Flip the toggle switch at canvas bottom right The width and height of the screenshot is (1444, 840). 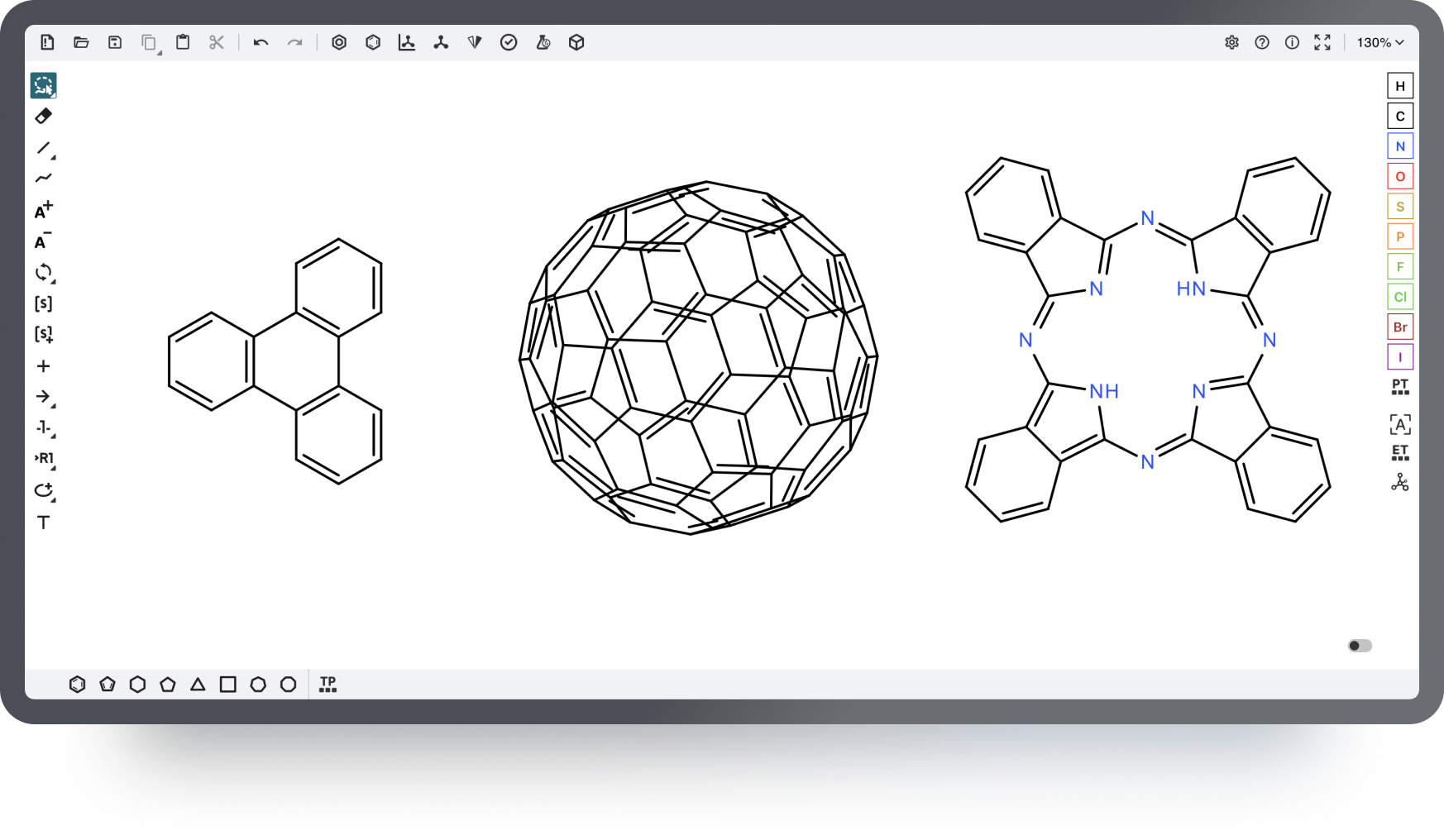click(1360, 646)
